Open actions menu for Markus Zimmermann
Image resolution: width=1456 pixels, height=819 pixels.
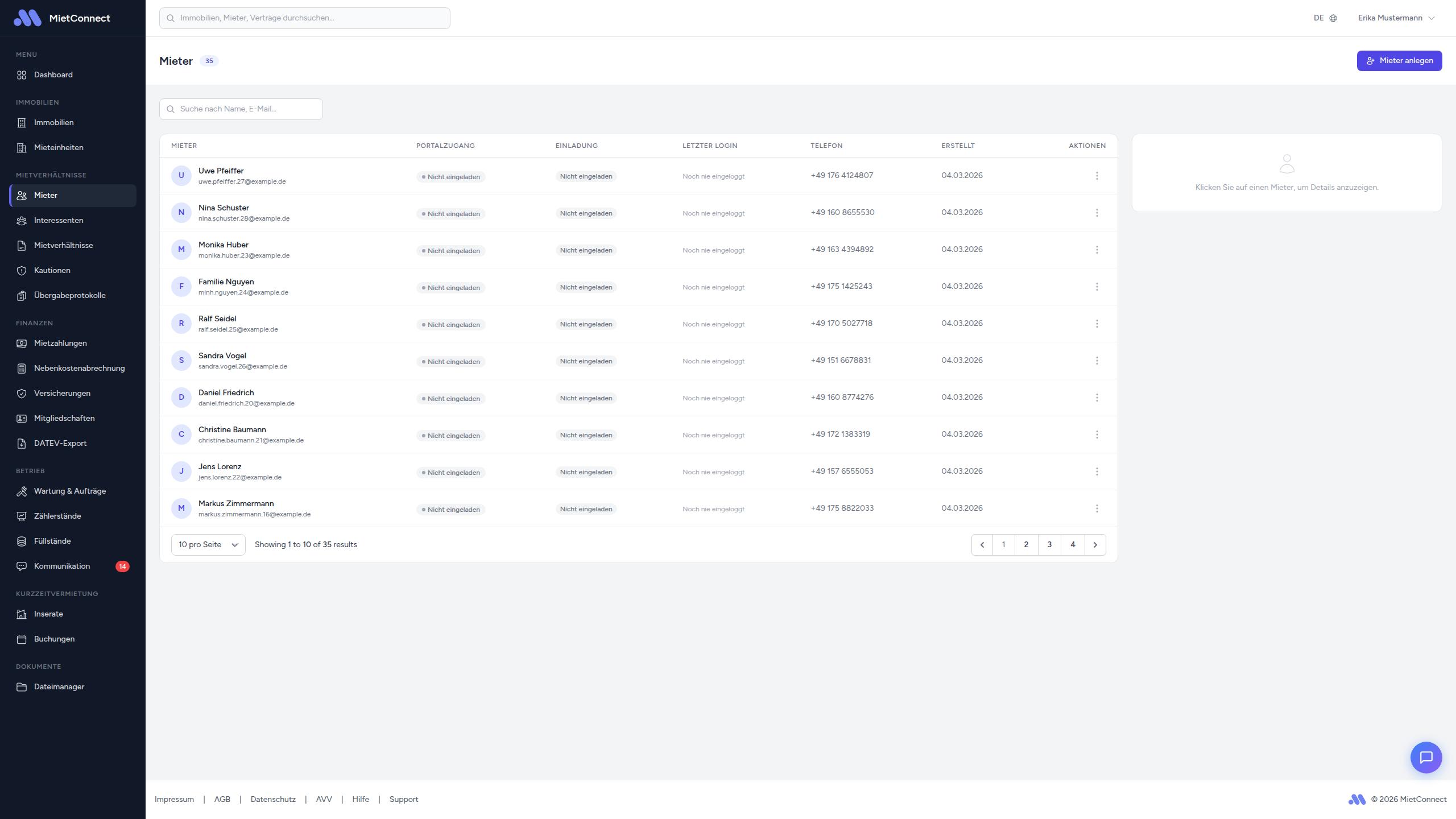[x=1097, y=508]
